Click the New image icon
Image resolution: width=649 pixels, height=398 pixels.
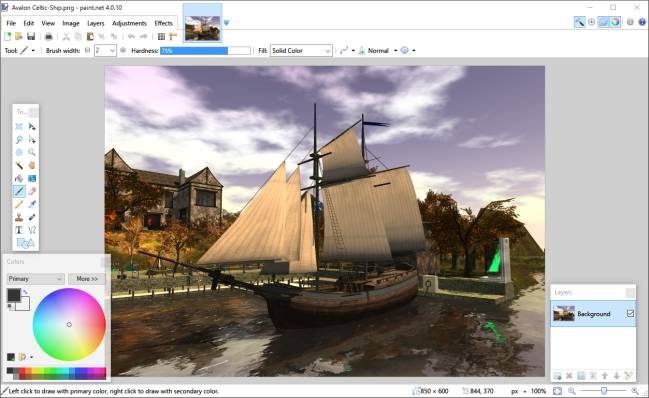click(7, 36)
